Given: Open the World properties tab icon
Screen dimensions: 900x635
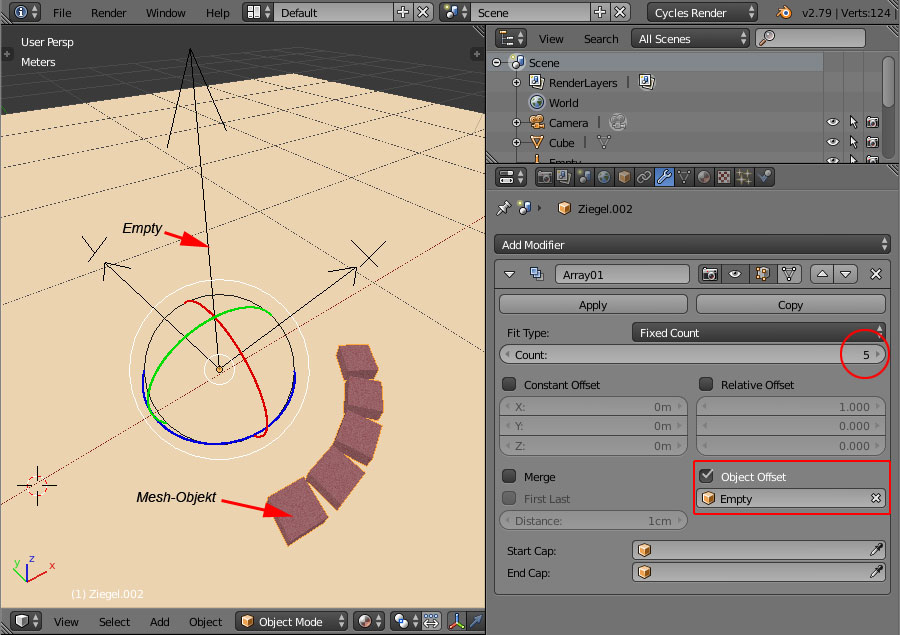Looking at the screenshot, I should (604, 178).
